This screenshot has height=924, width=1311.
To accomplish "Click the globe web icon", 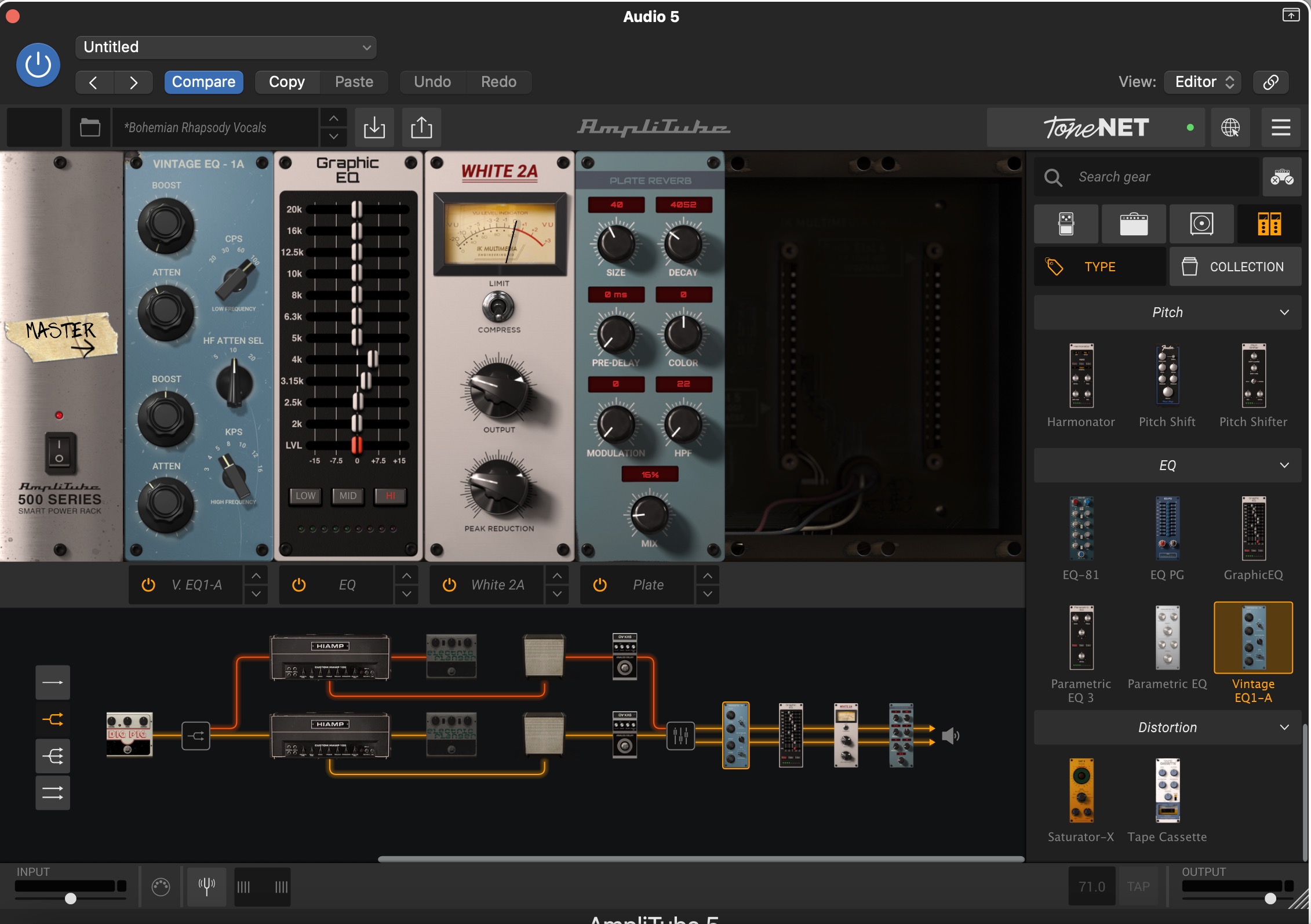I will [1230, 128].
